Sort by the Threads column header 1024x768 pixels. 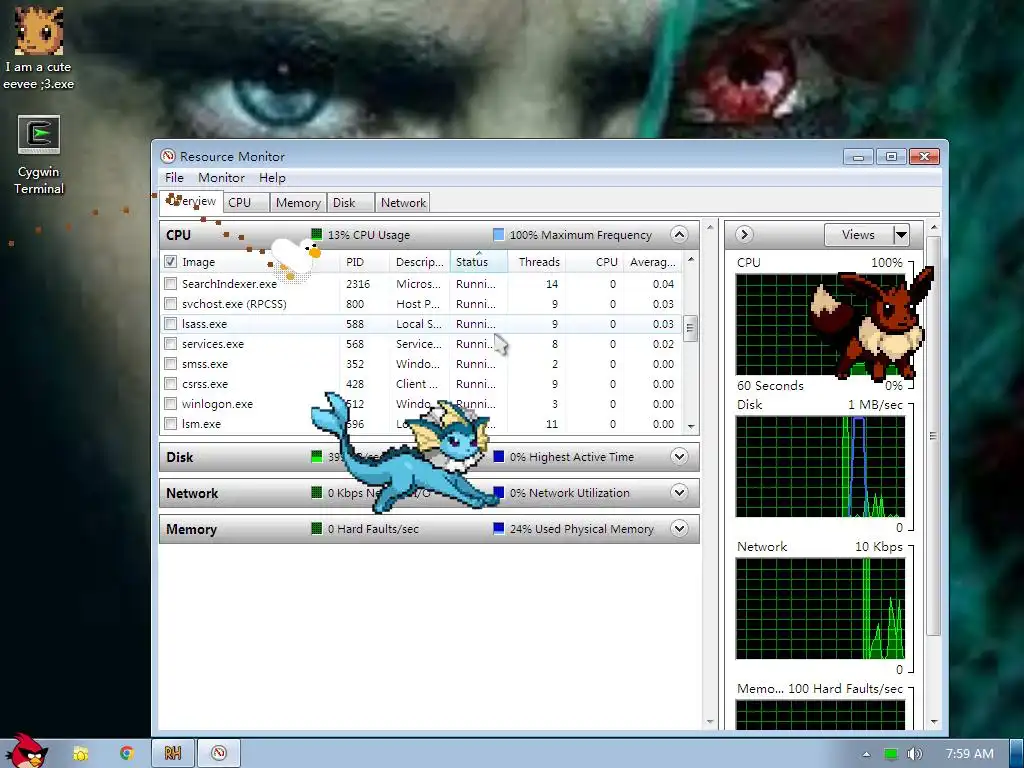pos(536,262)
